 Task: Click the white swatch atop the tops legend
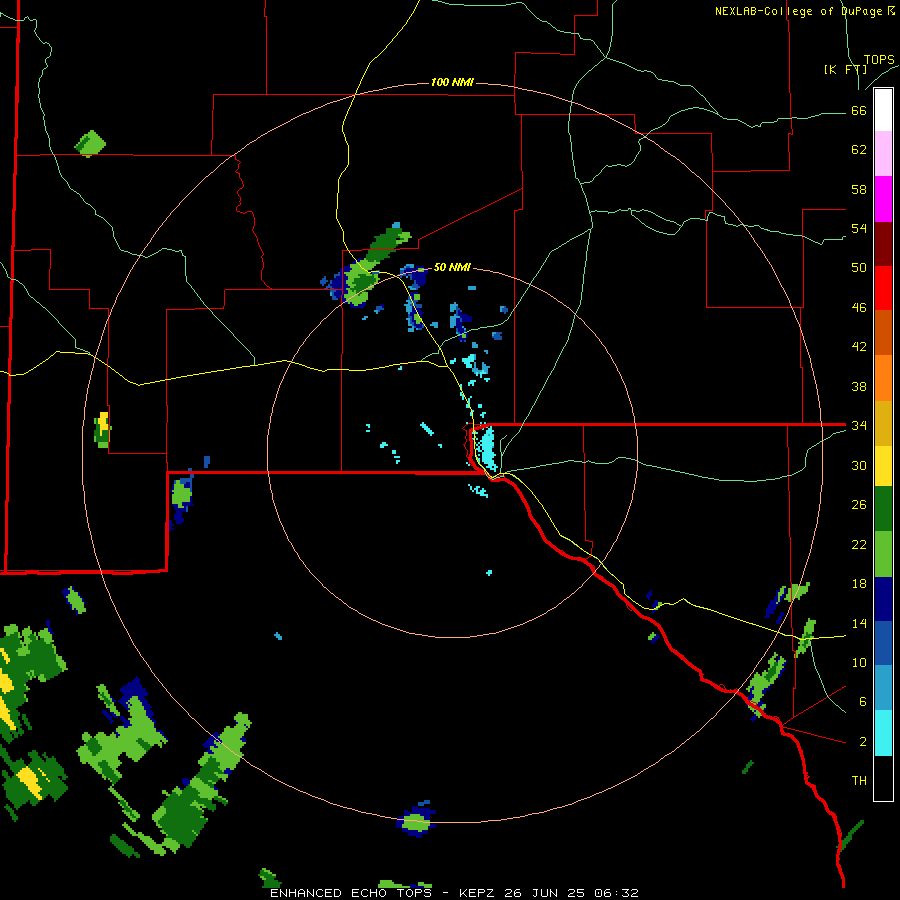(883, 110)
